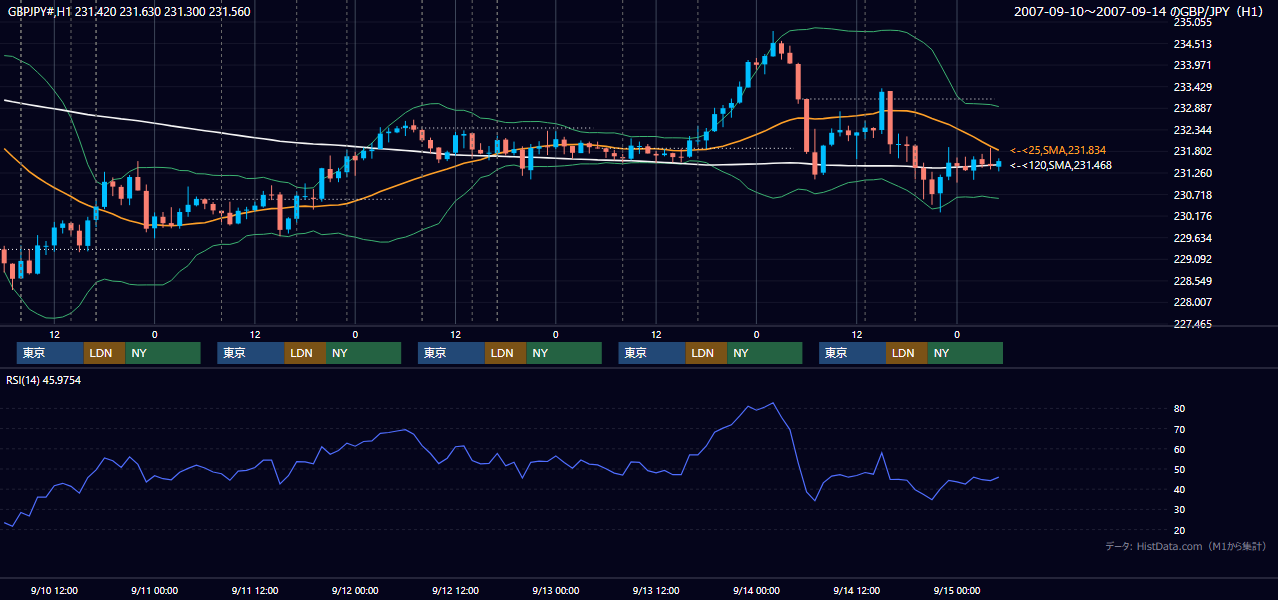Click the leftmost LDN session box
This screenshot has width=1278, height=600.
tap(104, 353)
